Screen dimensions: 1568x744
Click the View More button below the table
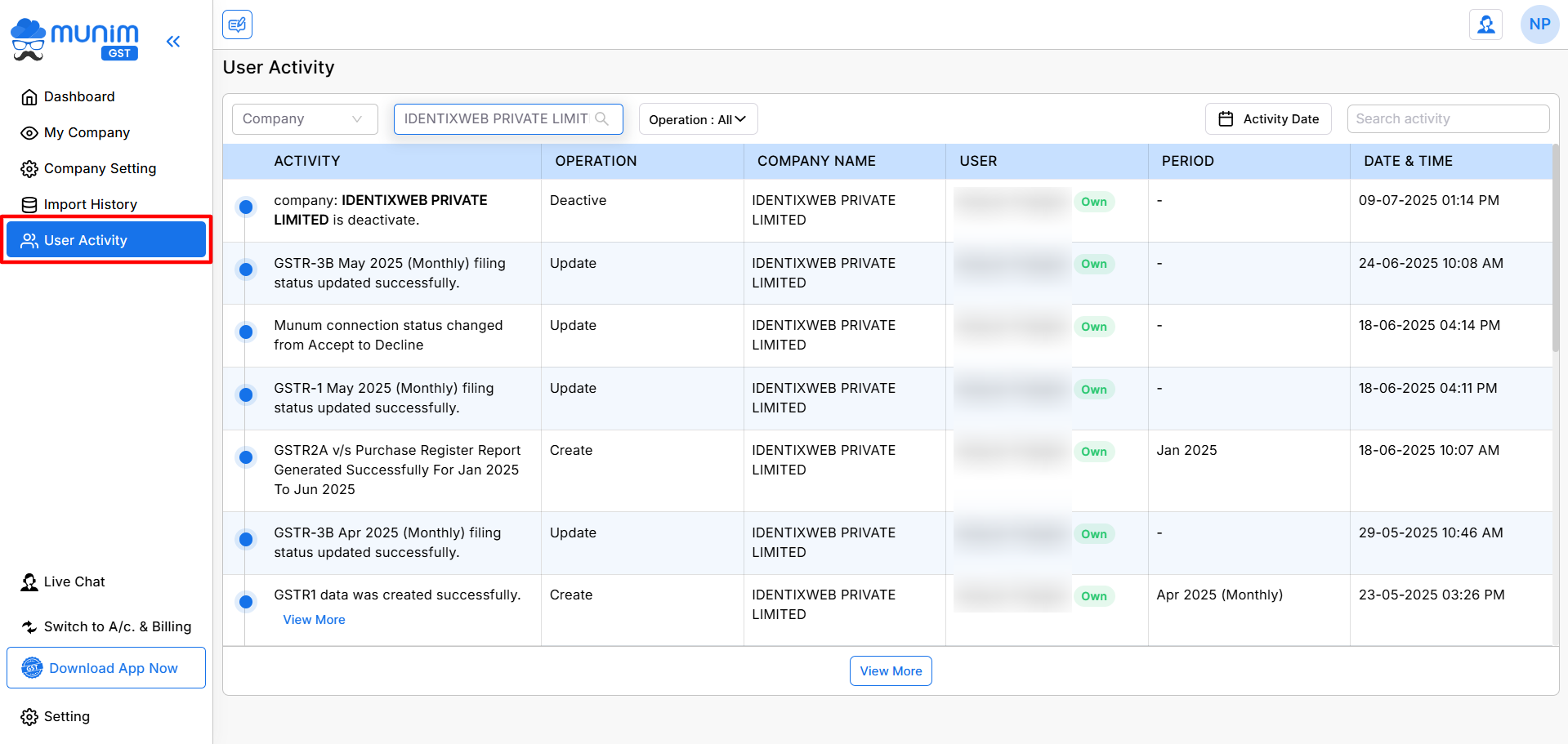(891, 671)
